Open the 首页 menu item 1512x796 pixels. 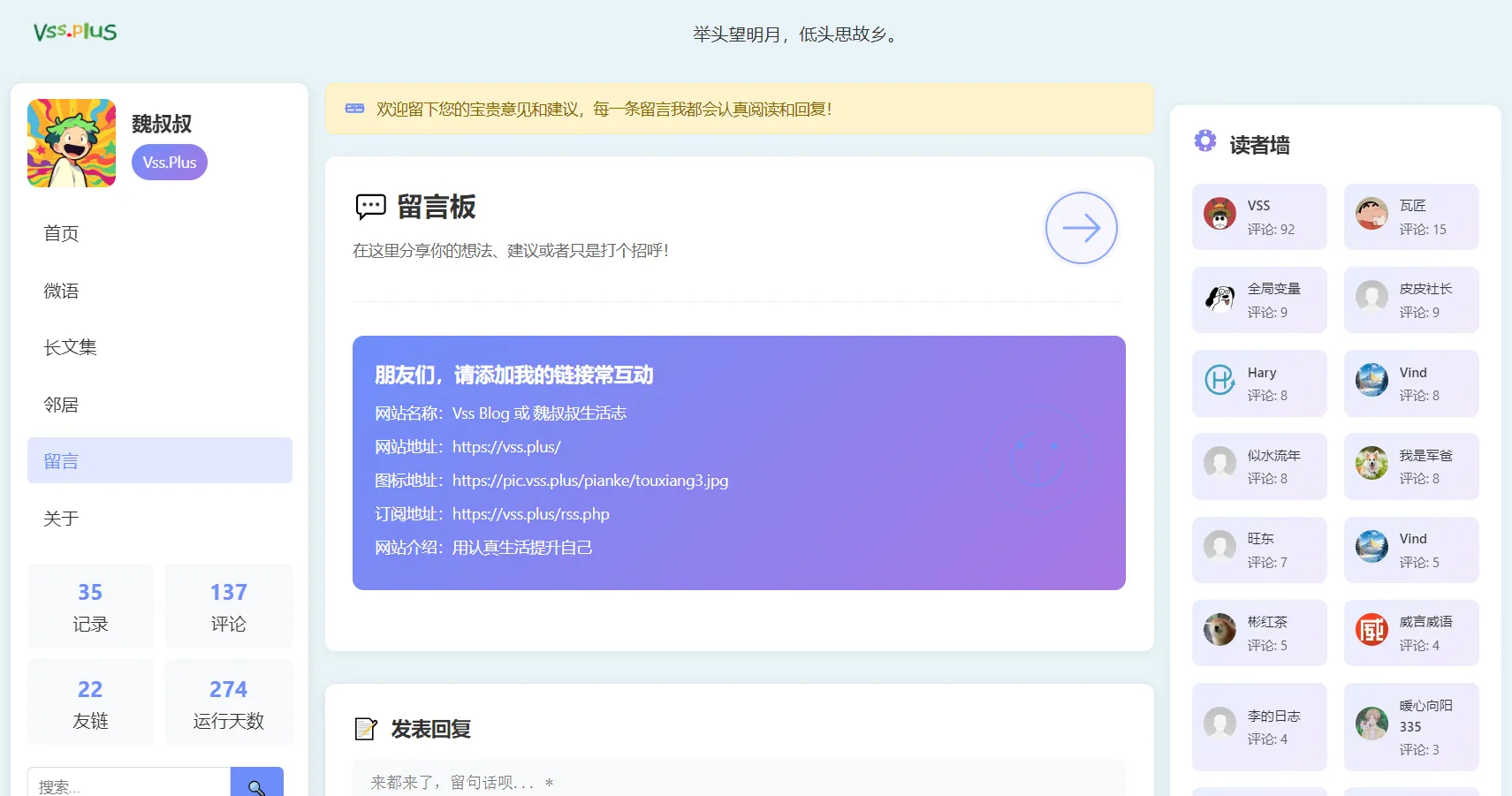(x=62, y=233)
